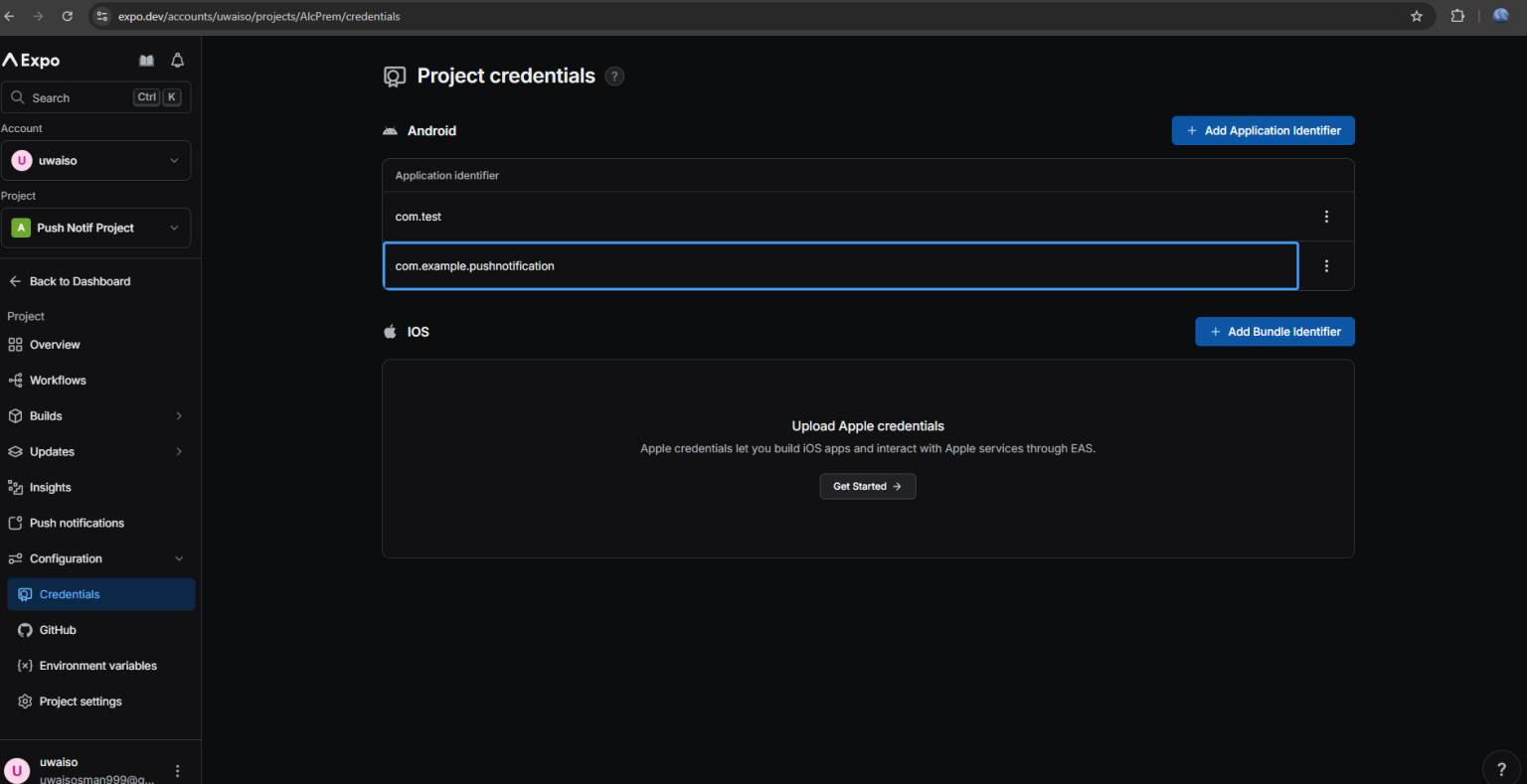Open GitHub settings via its icon
1527x784 pixels.
(x=23, y=629)
